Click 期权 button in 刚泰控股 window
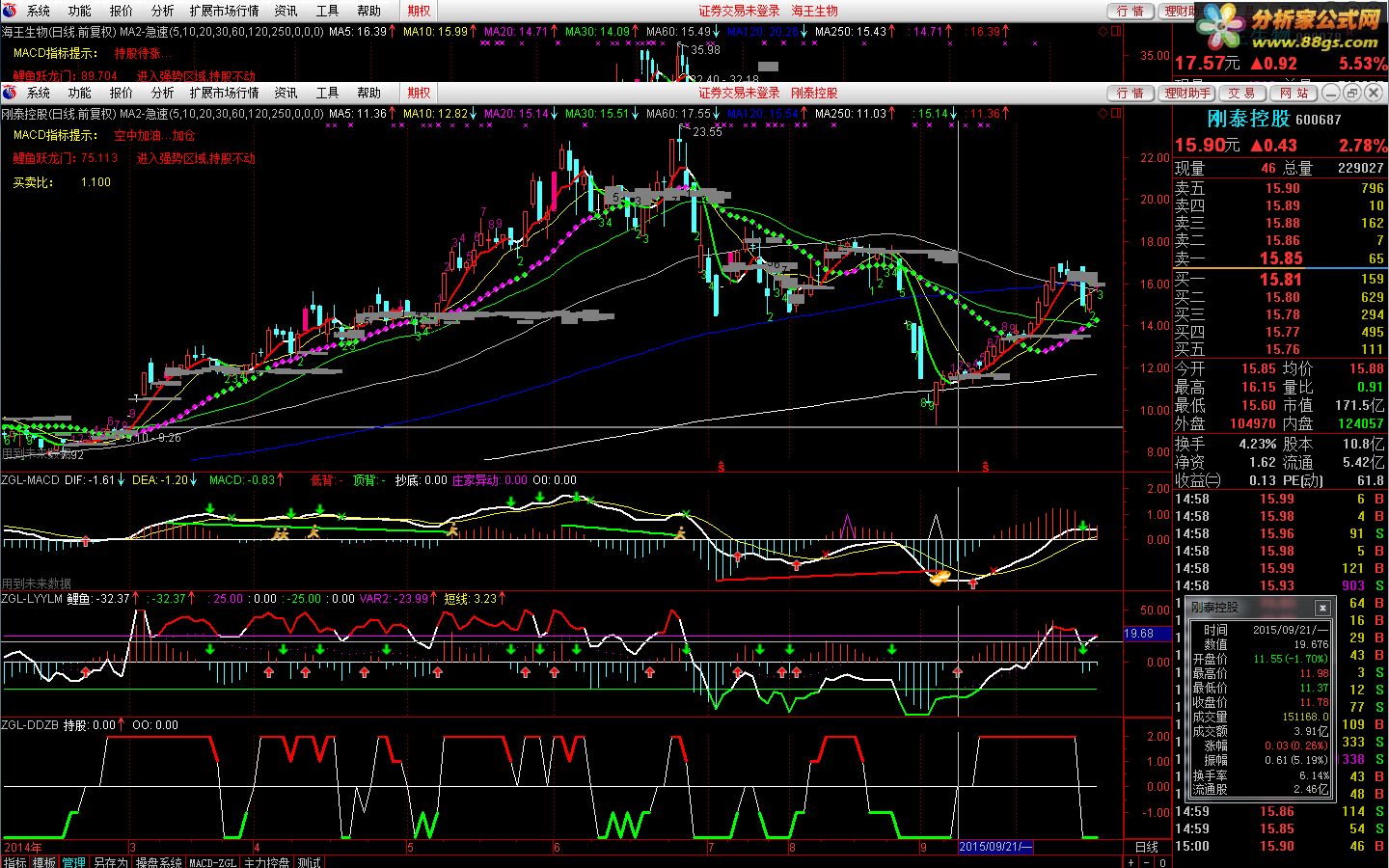Image resolution: width=1389 pixels, height=868 pixels. tap(419, 93)
